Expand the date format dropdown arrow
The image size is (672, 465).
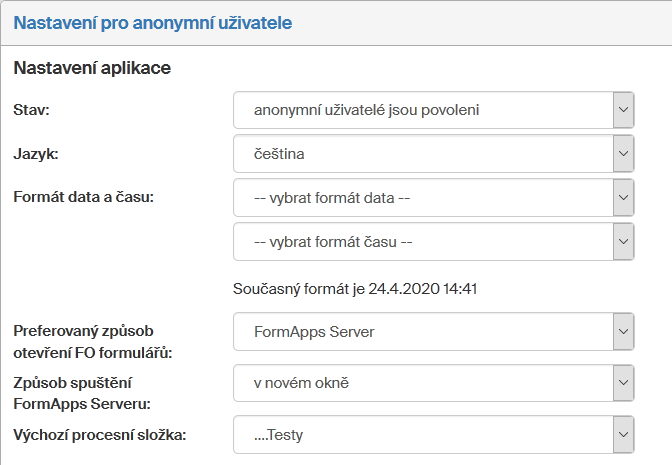point(623,197)
